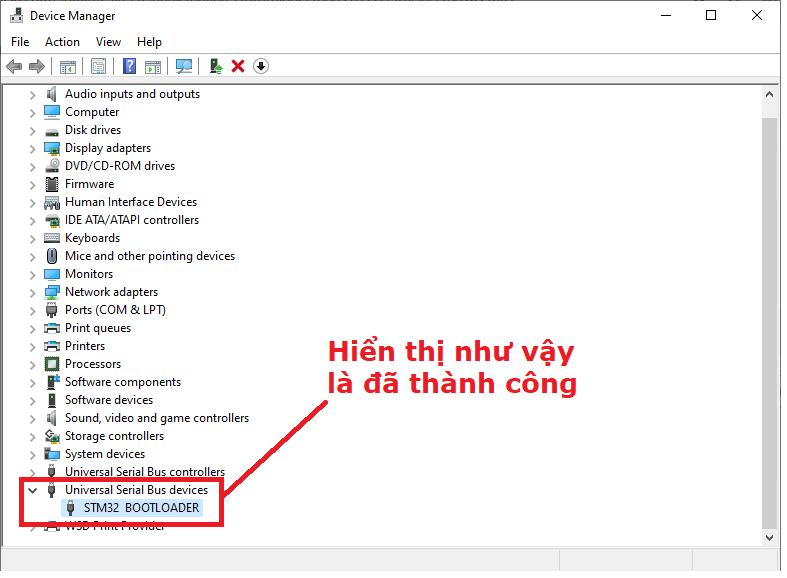This screenshot has width=787, height=578.
Task: Open the File menu
Action: point(20,42)
